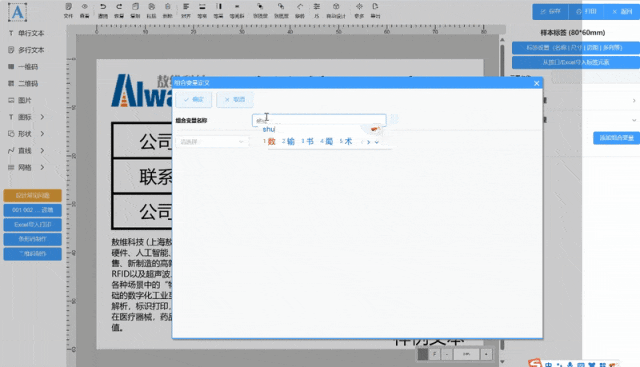Click the 确定 confirm button in dialog
The height and width of the screenshot is (367, 640).
[x=193, y=99]
